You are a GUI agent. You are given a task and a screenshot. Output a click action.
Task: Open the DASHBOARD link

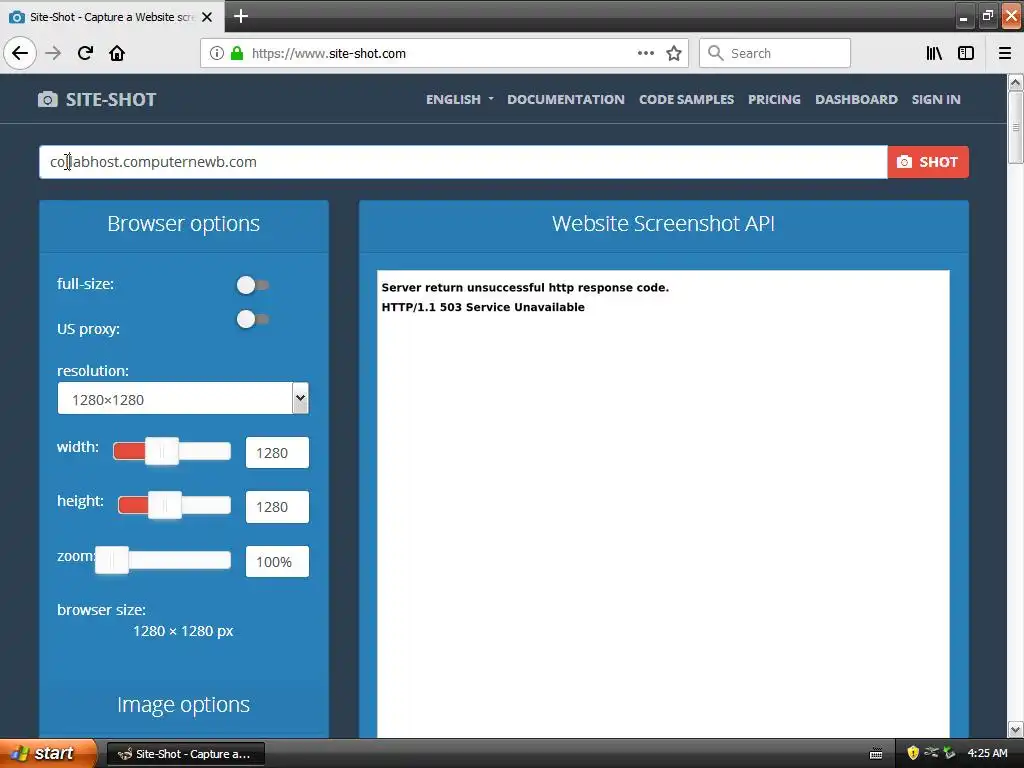(x=856, y=99)
